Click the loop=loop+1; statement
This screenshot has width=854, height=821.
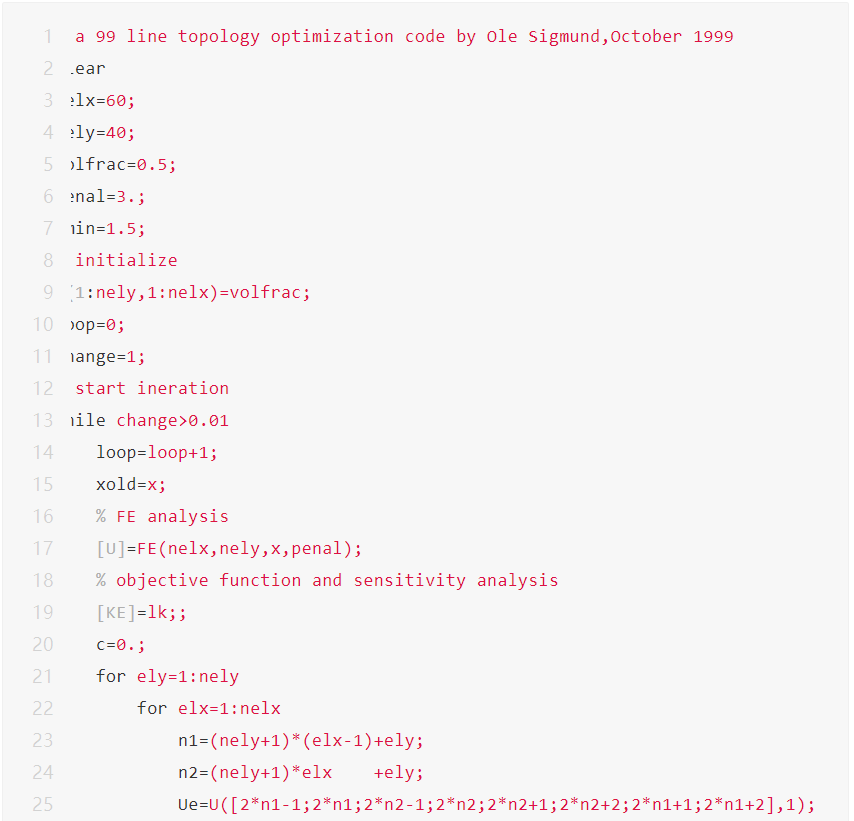(157, 453)
